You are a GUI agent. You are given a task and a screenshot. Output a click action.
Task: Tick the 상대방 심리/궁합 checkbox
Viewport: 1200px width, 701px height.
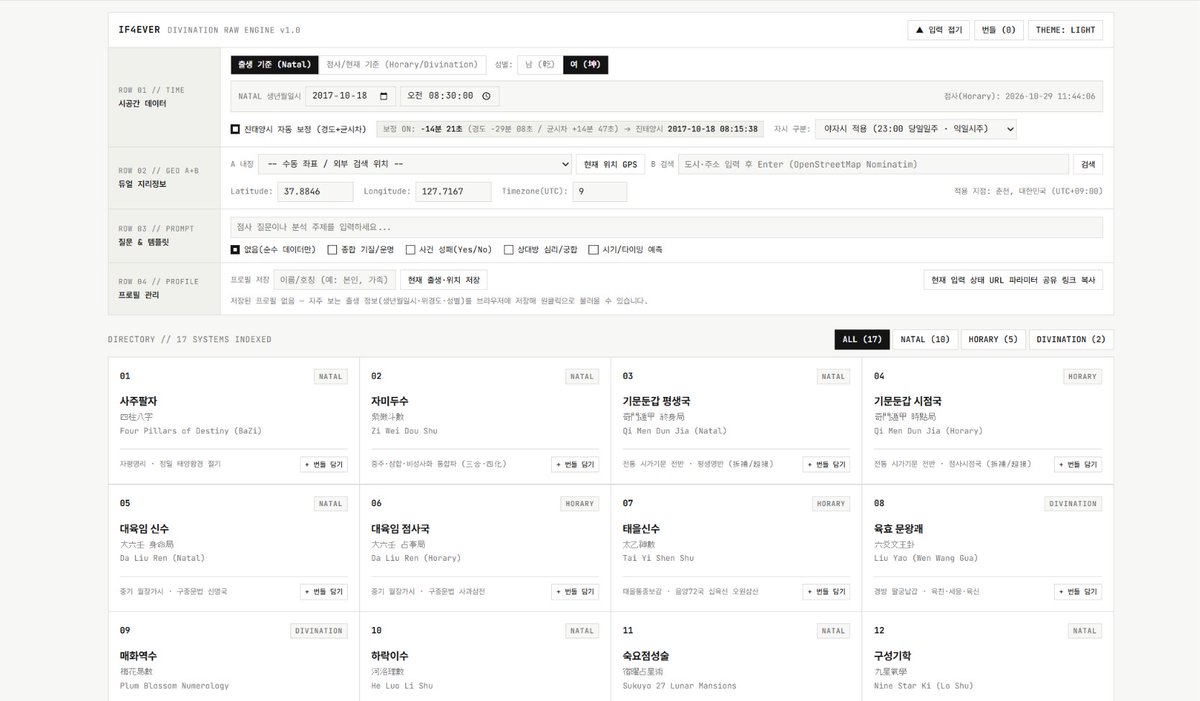[x=509, y=250]
